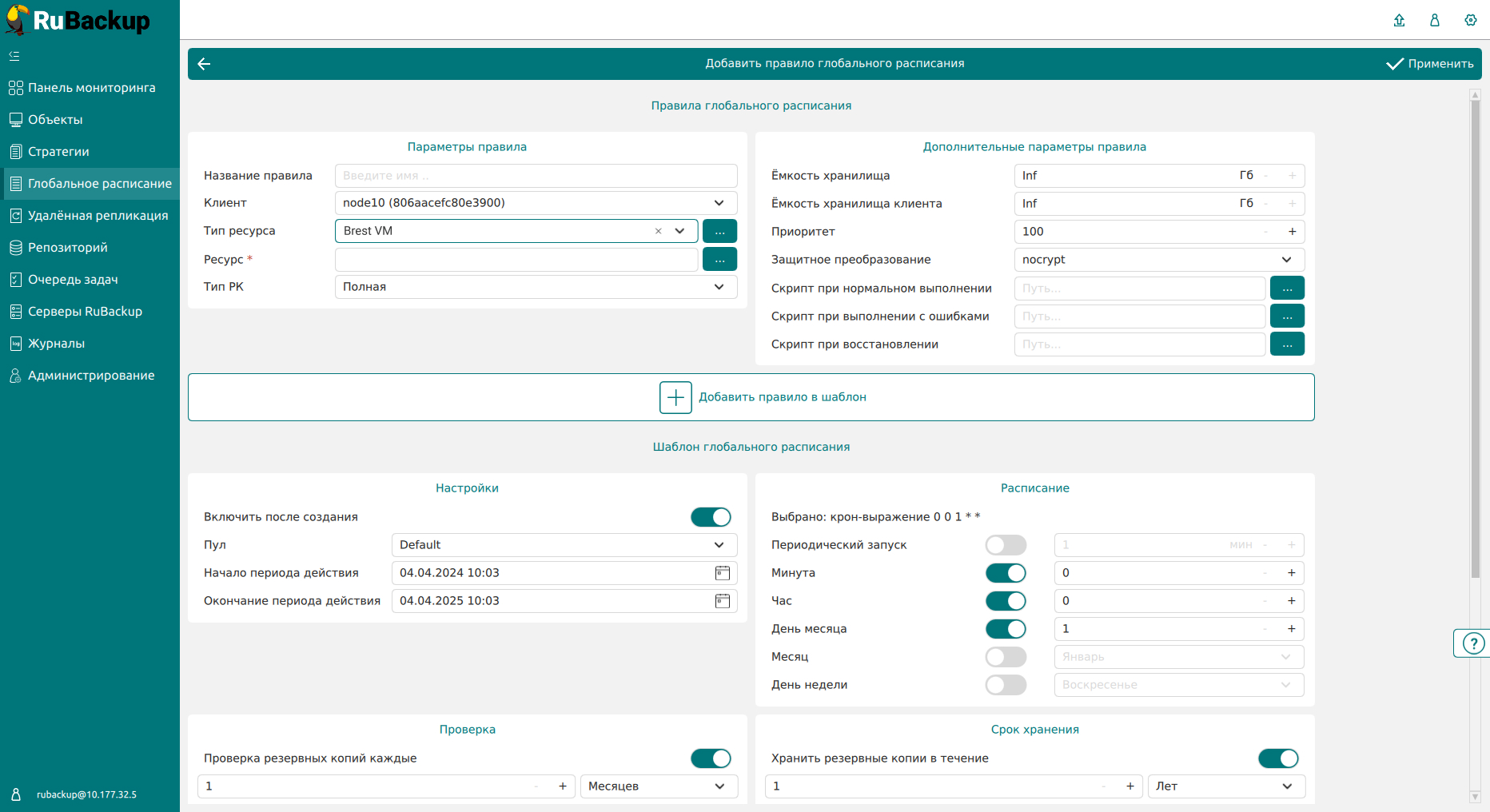Viewport: 1490px width, 812px height.
Task: Click the plus icon to add rule to template
Action: pyautogui.click(x=675, y=397)
